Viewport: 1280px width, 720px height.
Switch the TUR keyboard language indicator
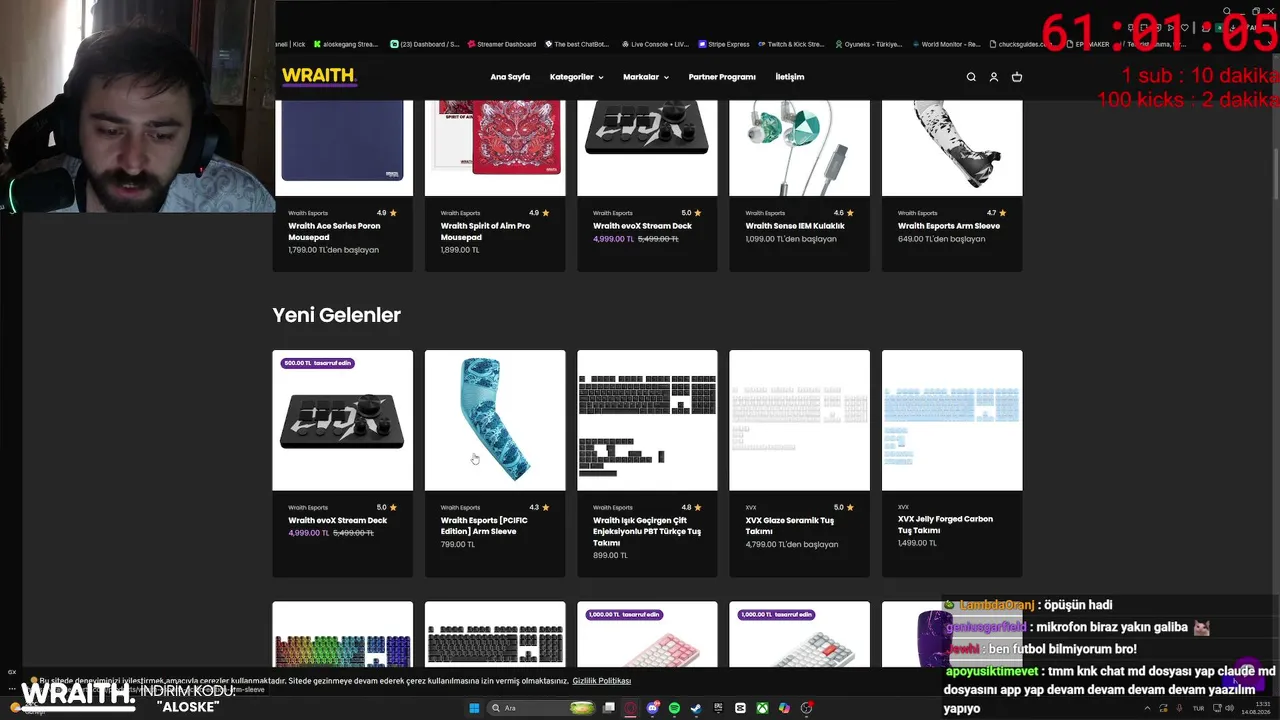tap(1198, 708)
